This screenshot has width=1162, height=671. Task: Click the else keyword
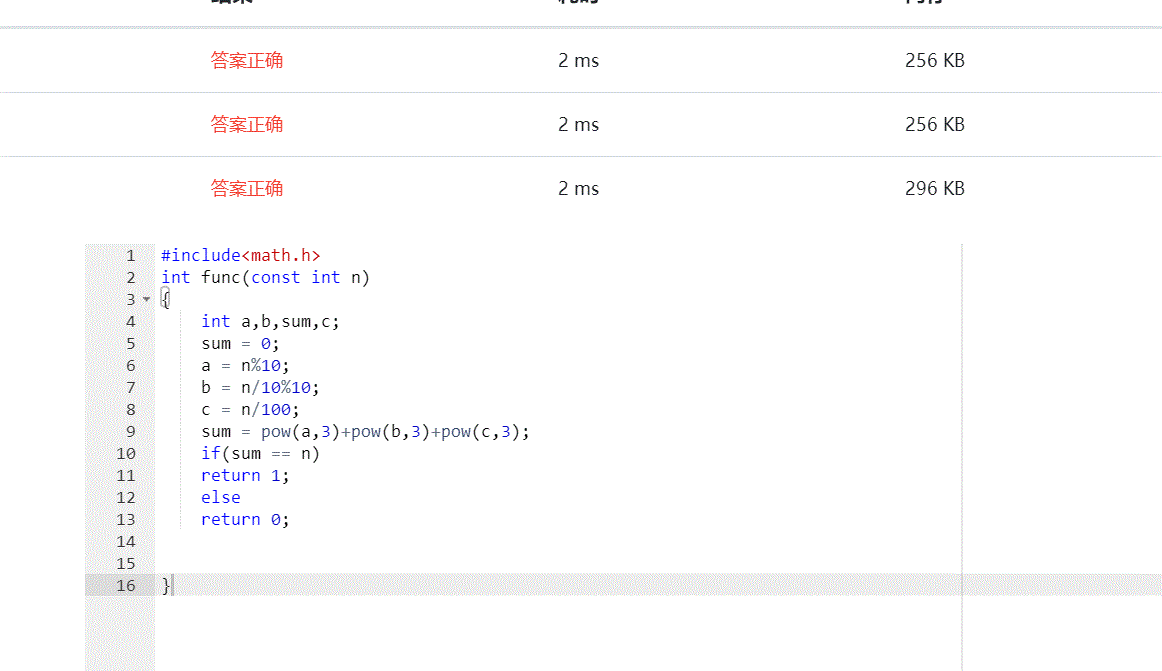point(220,498)
